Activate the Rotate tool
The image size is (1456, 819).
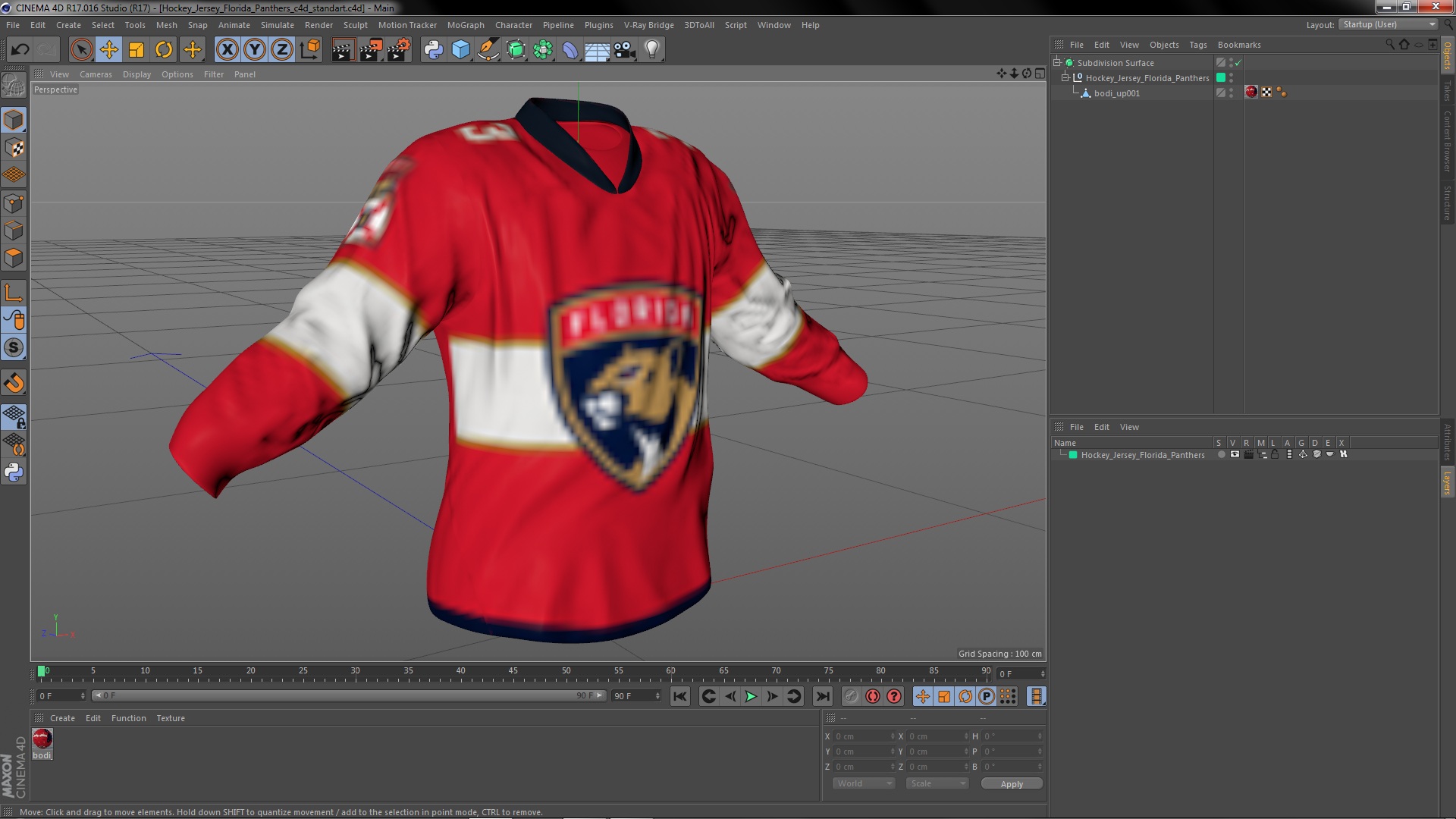164,50
